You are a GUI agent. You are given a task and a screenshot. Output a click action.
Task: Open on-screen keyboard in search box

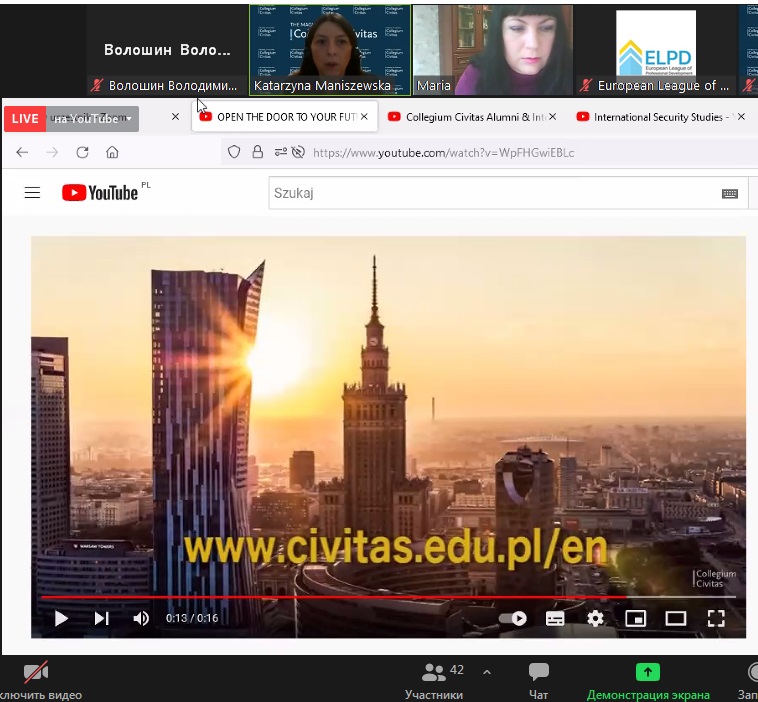coord(729,193)
